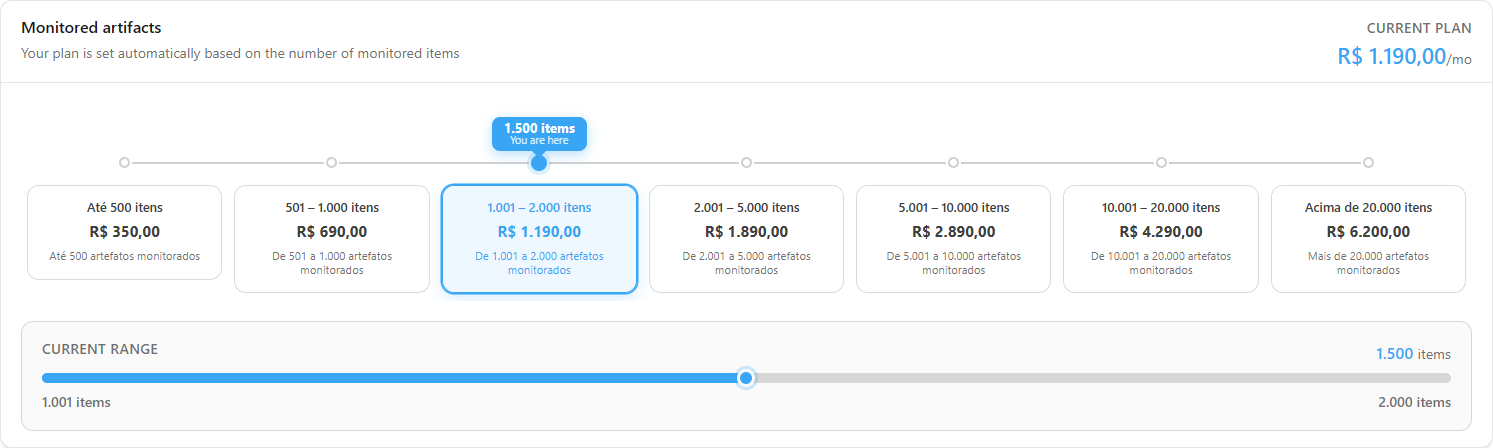Select the Até 500 itens plan card
This screenshot has height=448, width=1493.
[124, 232]
